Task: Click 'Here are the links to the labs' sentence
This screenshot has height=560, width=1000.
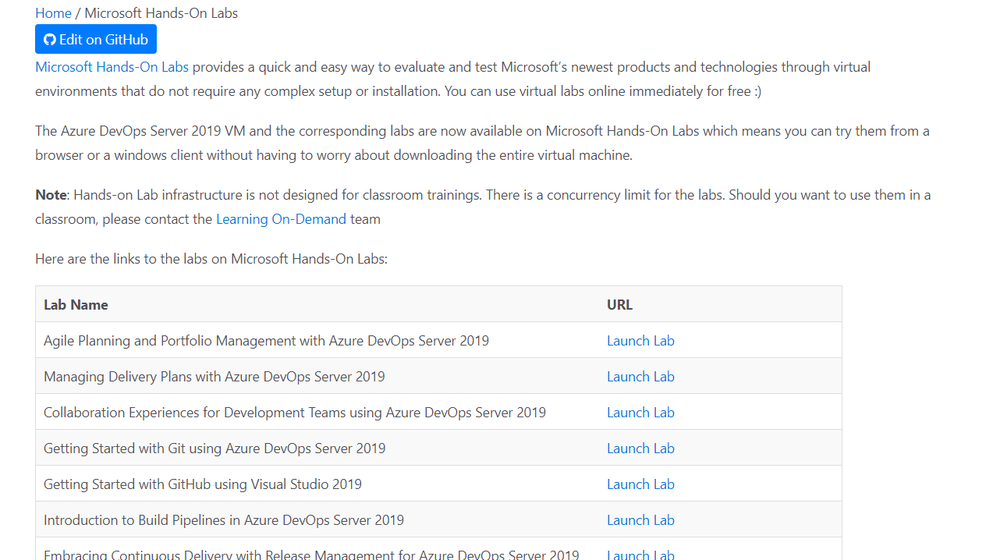Action: coord(211,259)
